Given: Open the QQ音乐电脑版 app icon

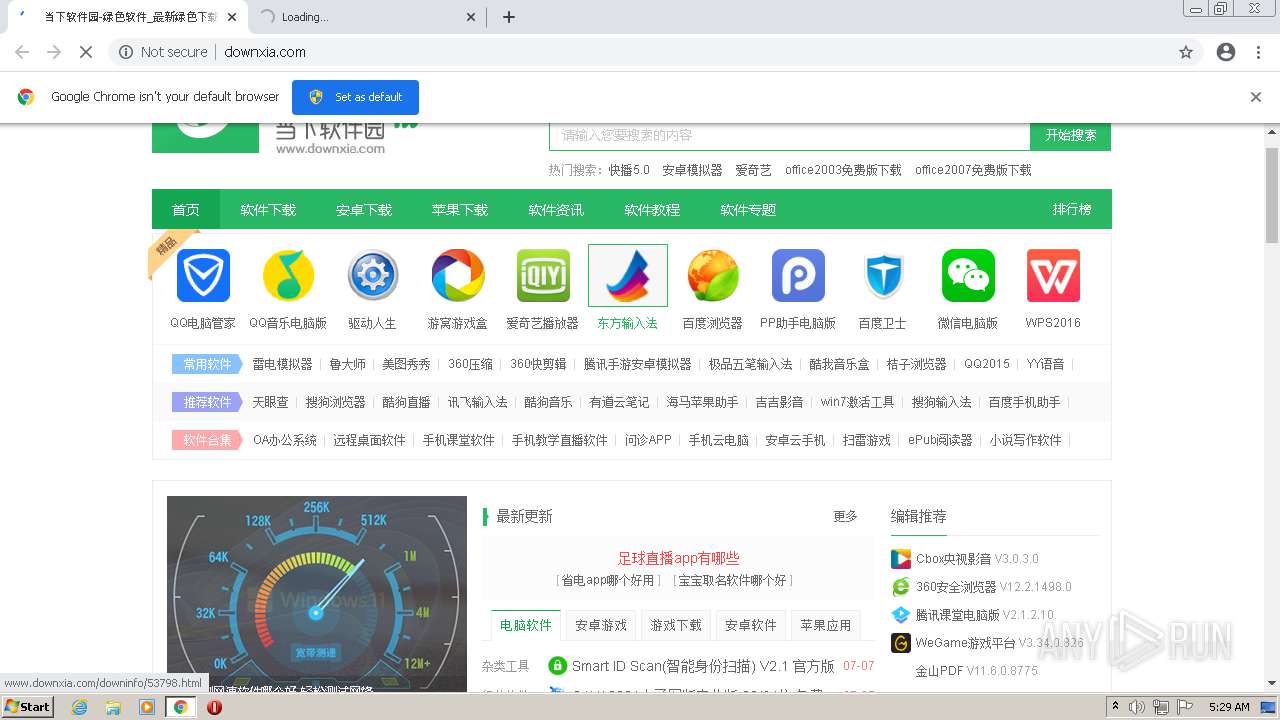Looking at the screenshot, I should [288, 276].
